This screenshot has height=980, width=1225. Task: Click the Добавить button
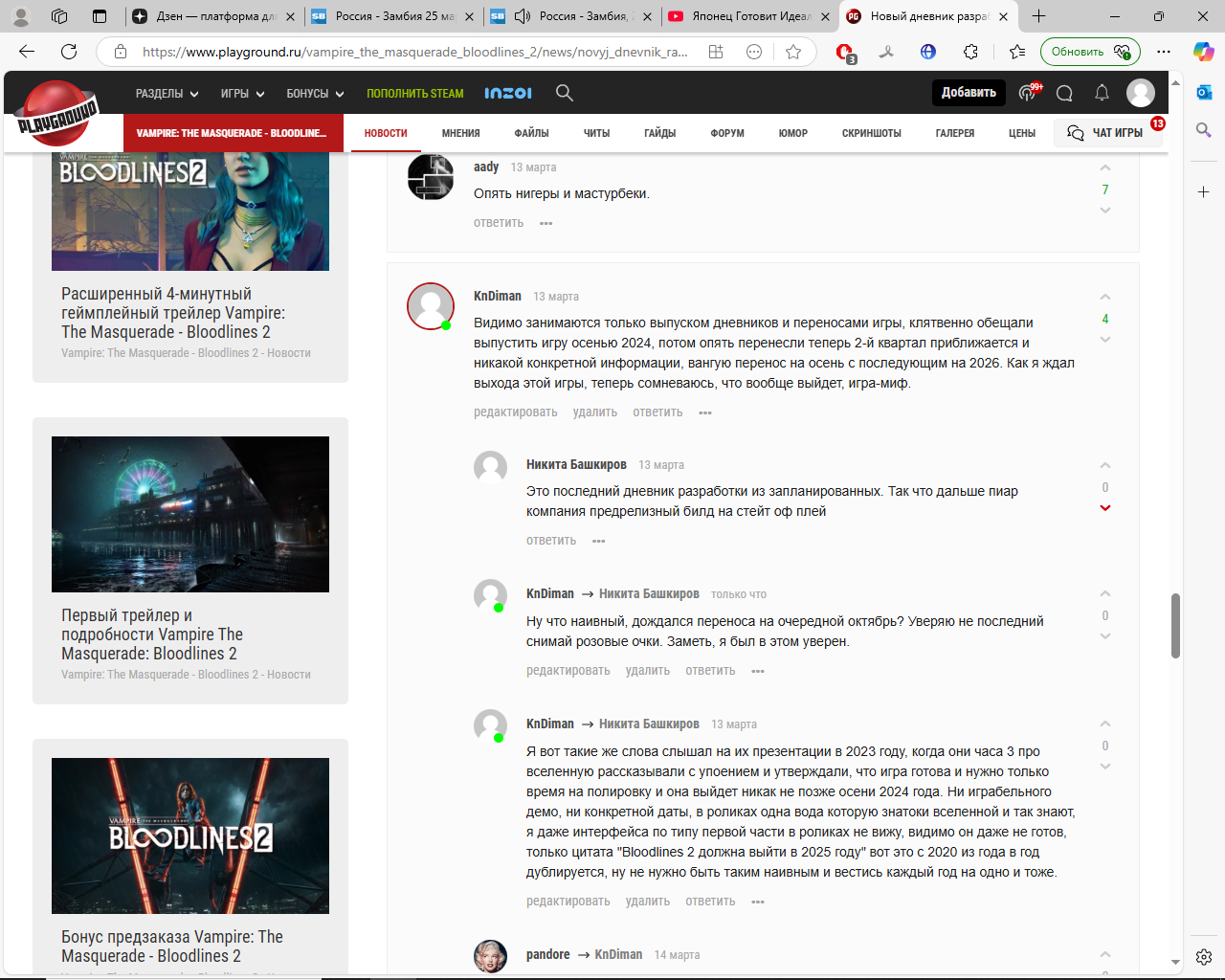(969, 93)
